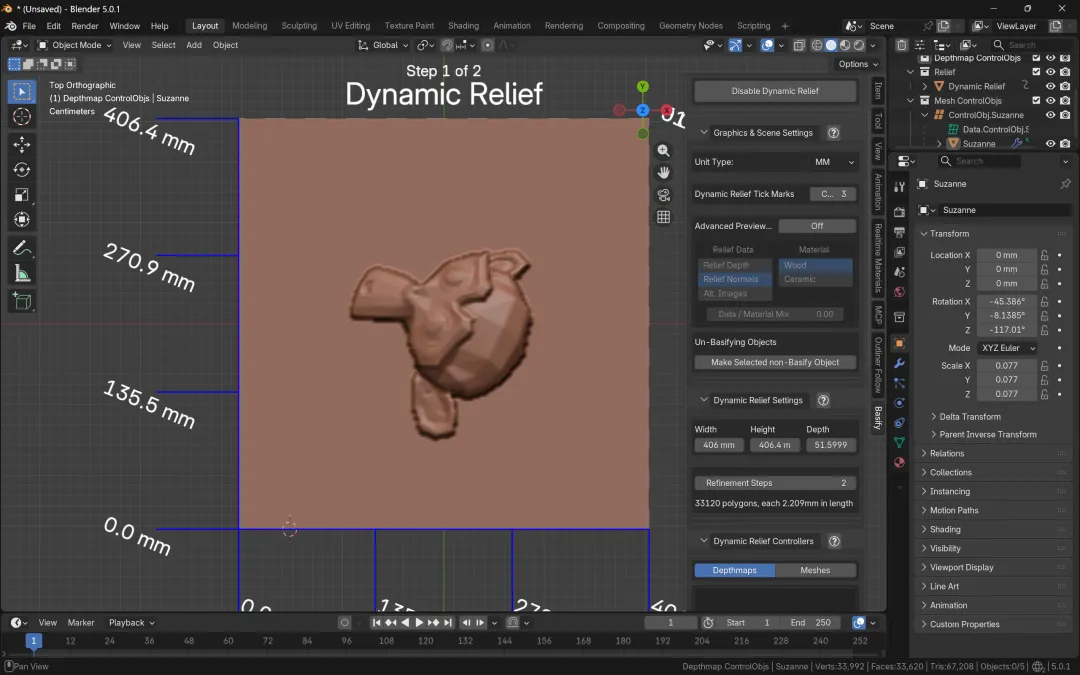The image size is (1080, 675).
Task: Click Disable Dynamic Relief button
Action: click(x=775, y=91)
